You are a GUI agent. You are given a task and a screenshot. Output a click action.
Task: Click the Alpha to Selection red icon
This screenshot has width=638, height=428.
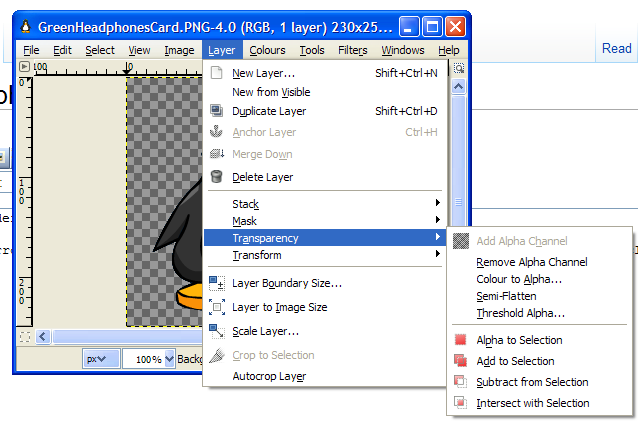pos(461,339)
